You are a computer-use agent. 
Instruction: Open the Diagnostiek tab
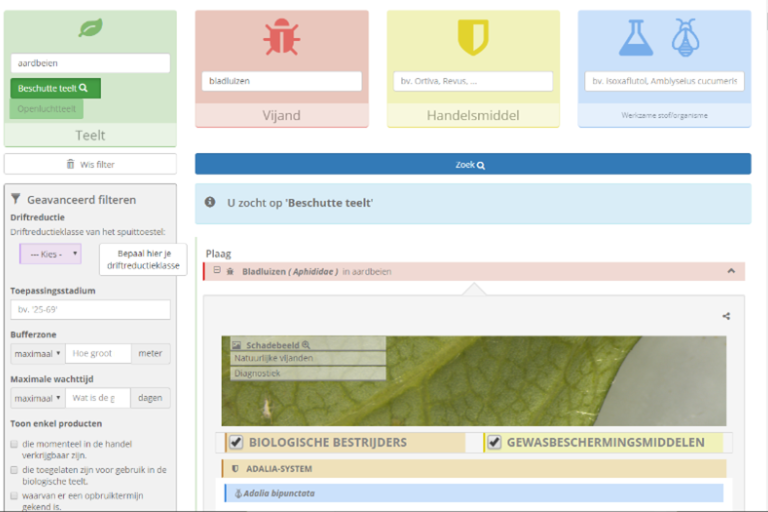pos(308,373)
